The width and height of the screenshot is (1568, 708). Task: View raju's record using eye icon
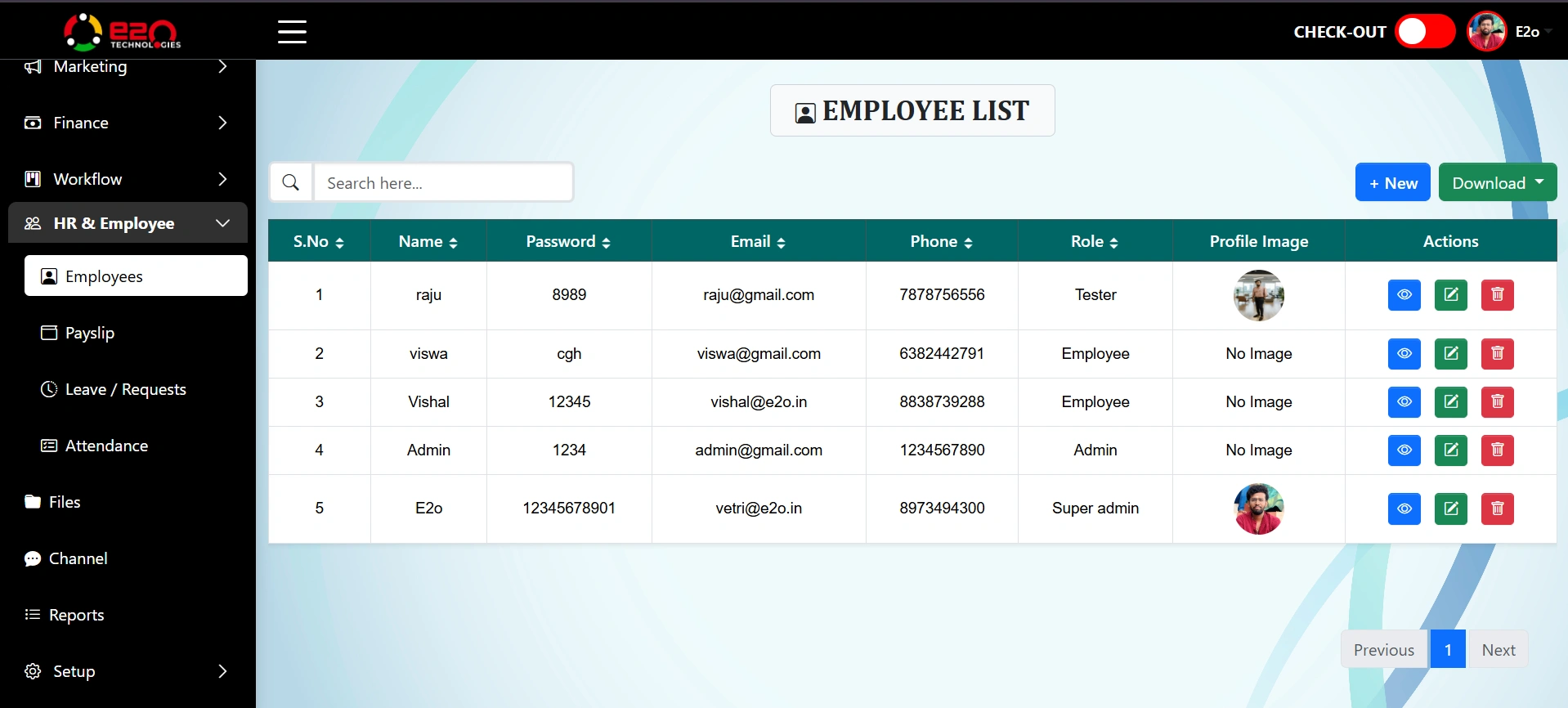click(x=1404, y=295)
